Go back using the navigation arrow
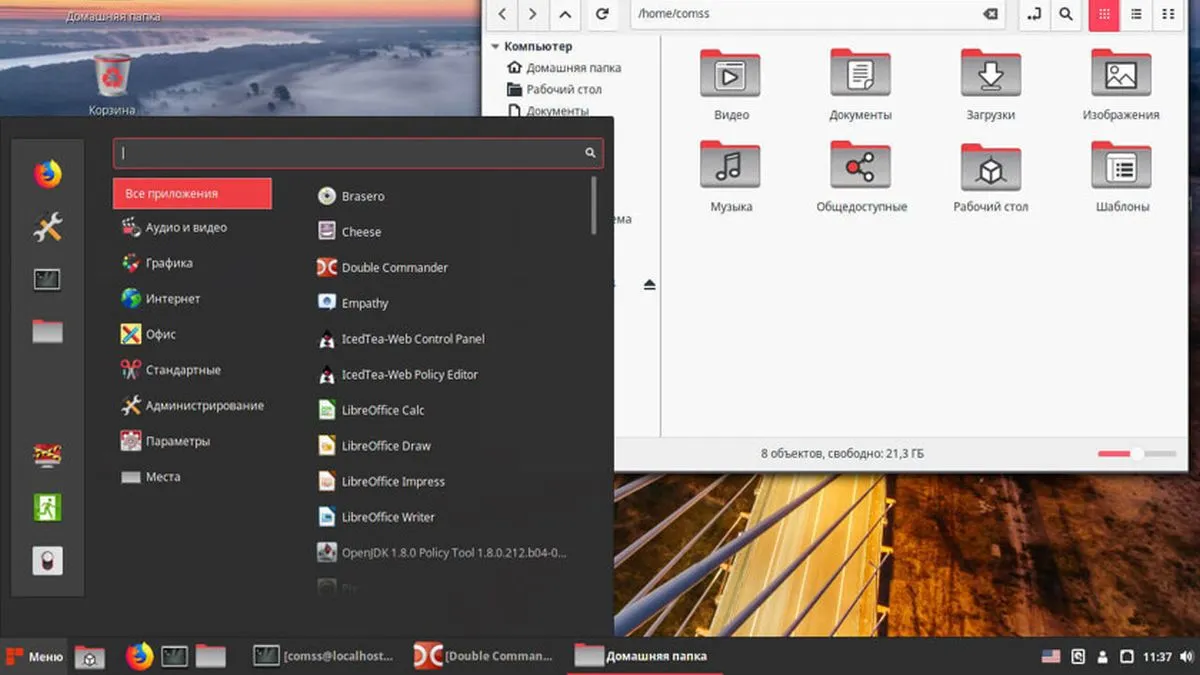Screen dimensions: 1200x675 pyautogui.click(x=503, y=15)
